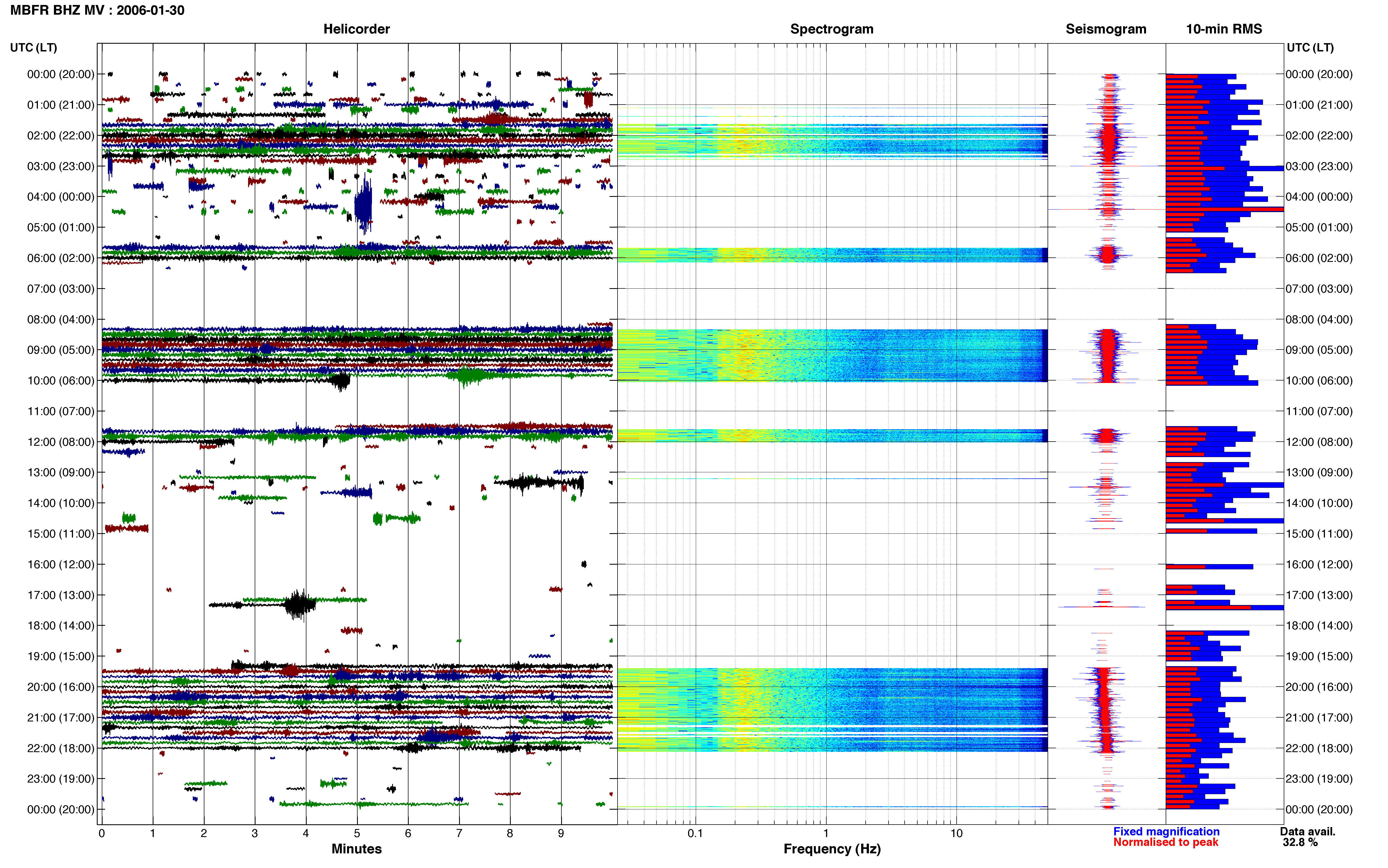
Task: Click the right 'UTC (LT)' axis label
Action: tap(1310, 48)
